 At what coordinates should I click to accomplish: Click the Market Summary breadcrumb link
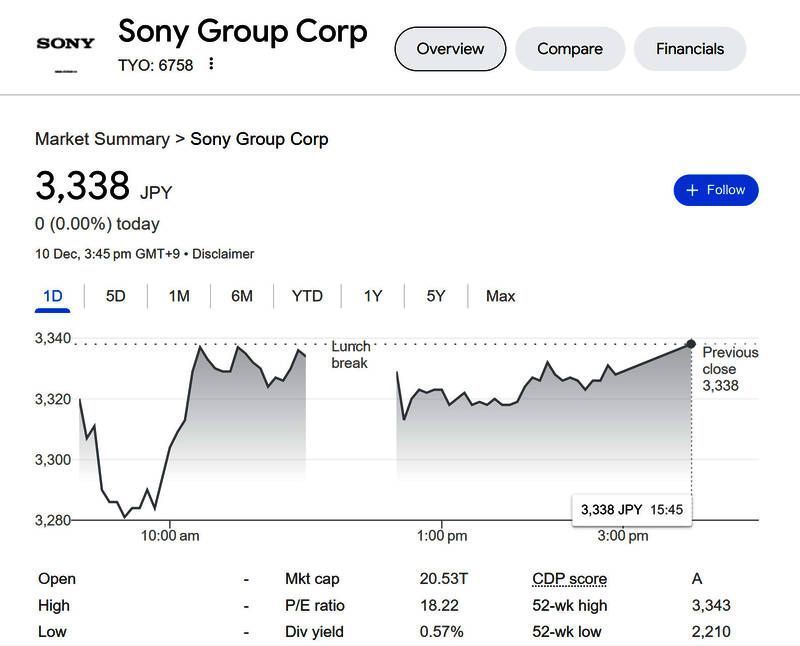(102, 139)
